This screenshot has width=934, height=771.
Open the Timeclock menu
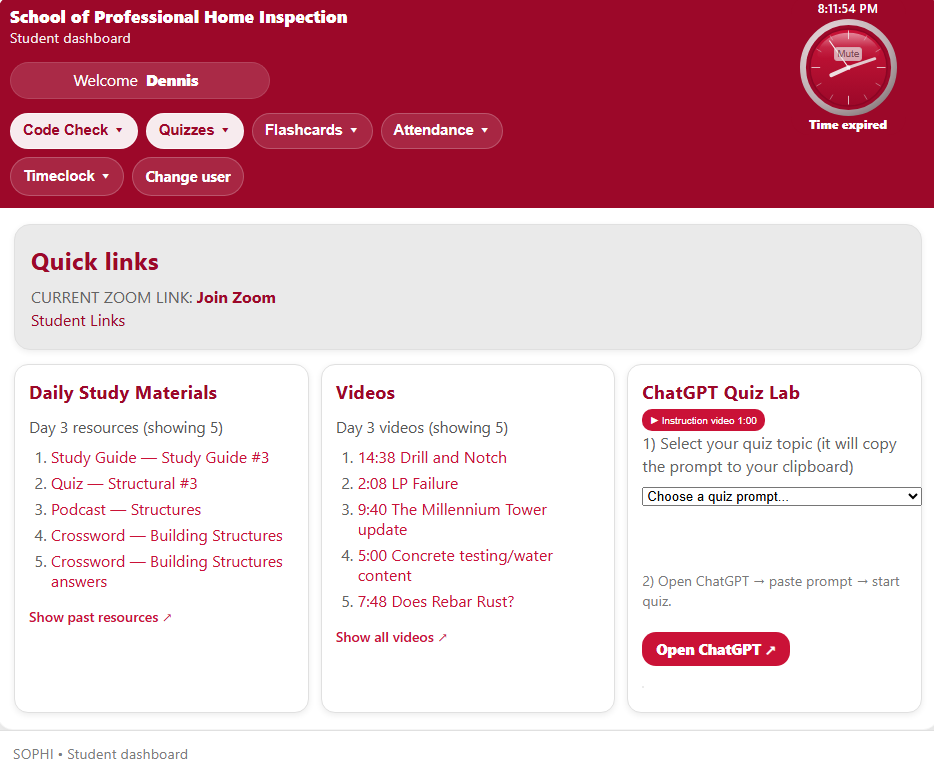[x=66, y=177]
